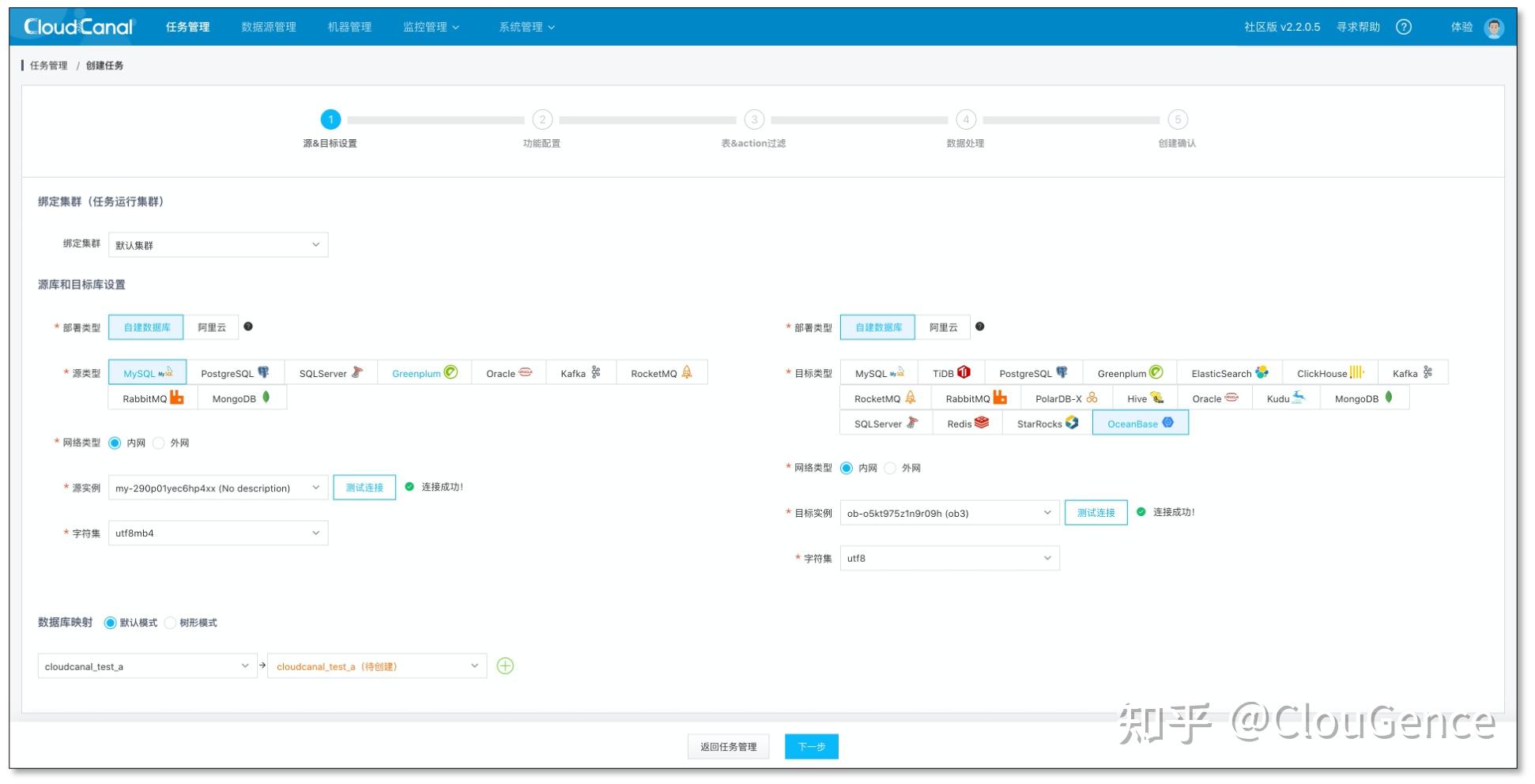Open the utf8mb4 charset dropdown
This screenshot has width=1535, height=784.
coord(218,533)
